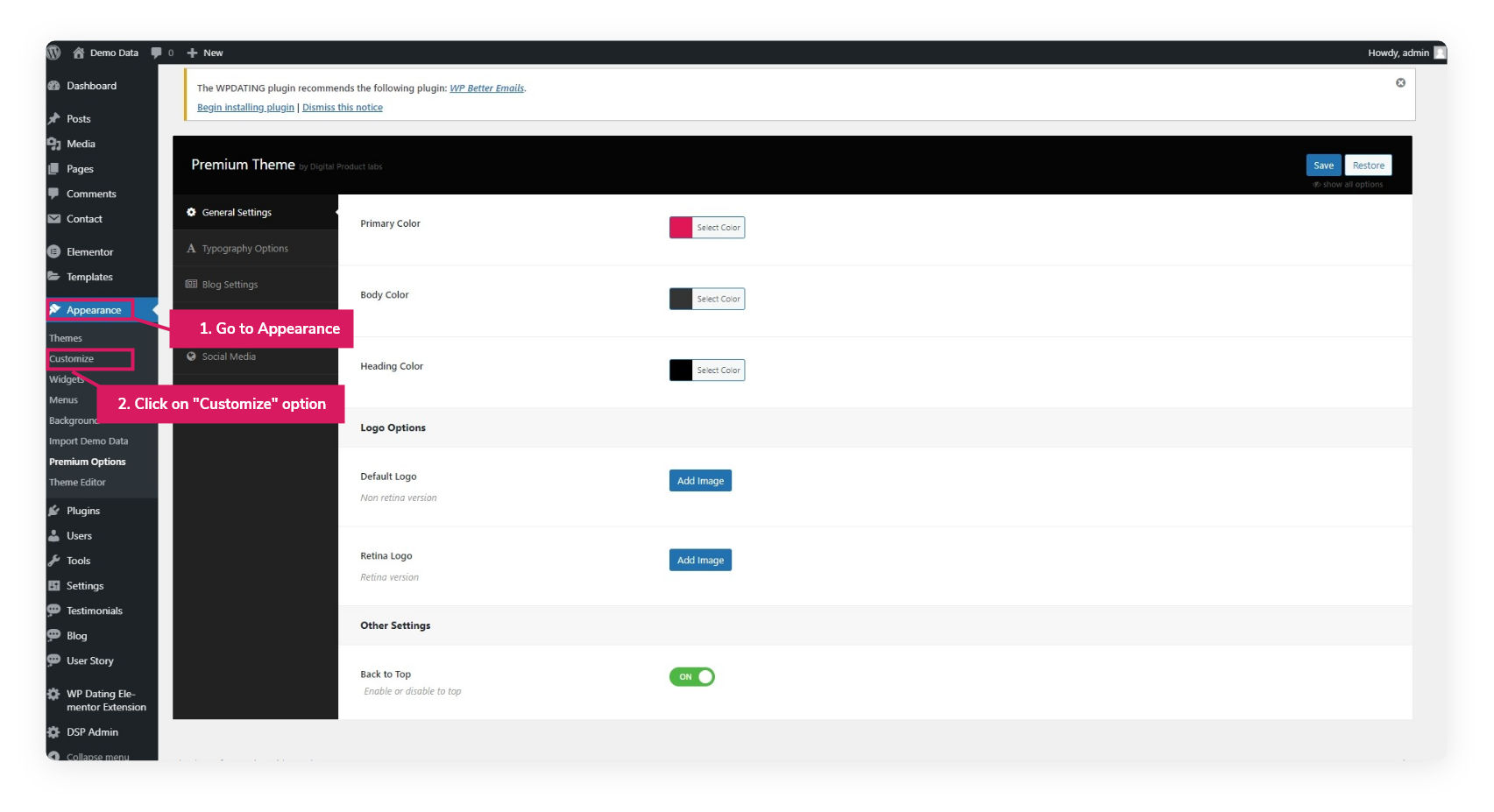Open the WP Better Emails link
Screen dimensions: 1494x812
coord(487,88)
